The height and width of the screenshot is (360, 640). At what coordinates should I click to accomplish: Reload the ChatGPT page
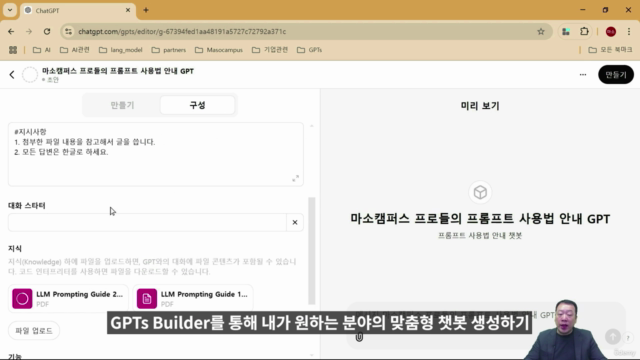[x=47, y=31]
